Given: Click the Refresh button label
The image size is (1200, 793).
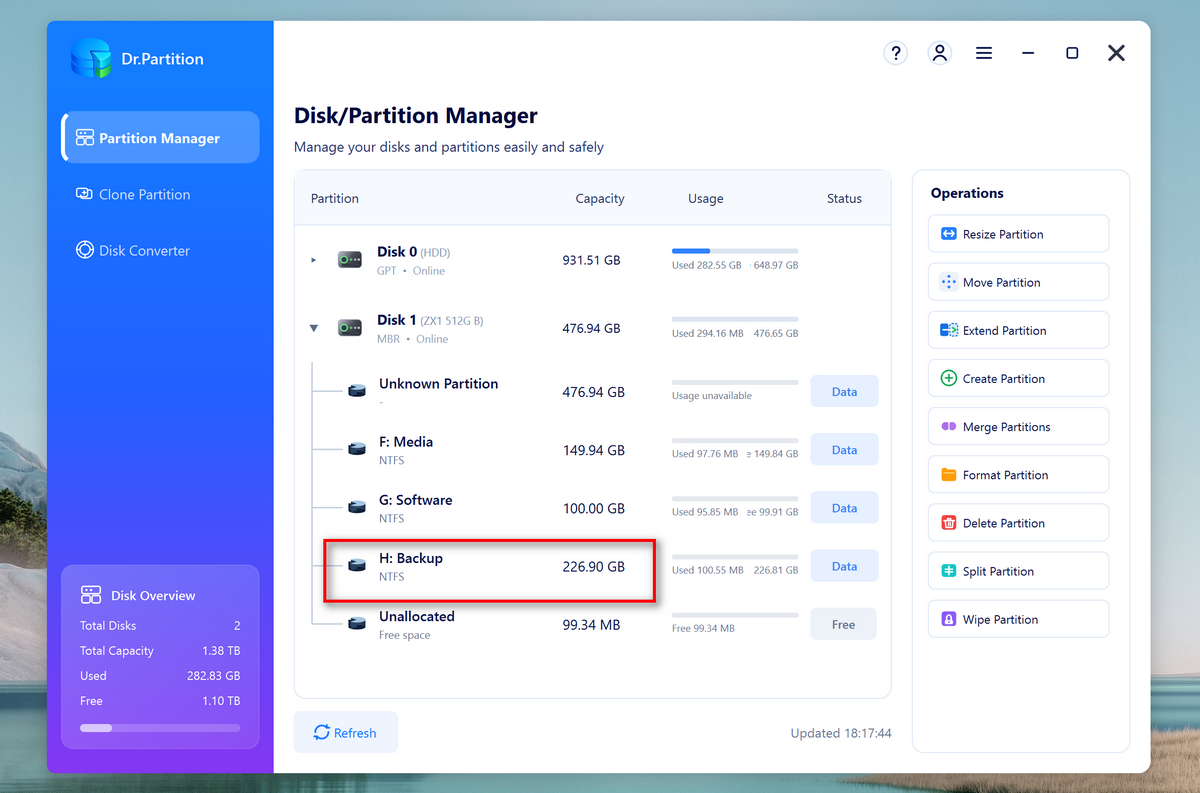Looking at the screenshot, I should (x=355, y=733).
